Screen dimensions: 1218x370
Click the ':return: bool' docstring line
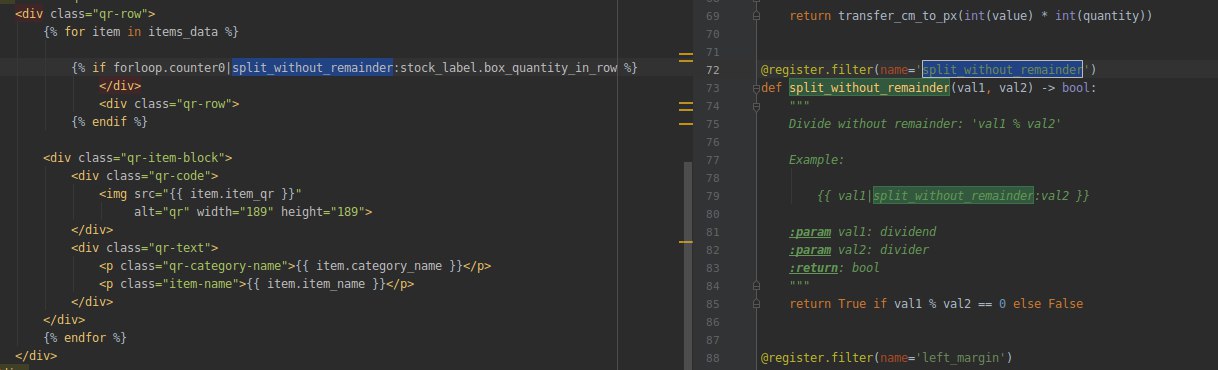pos(834,268)
